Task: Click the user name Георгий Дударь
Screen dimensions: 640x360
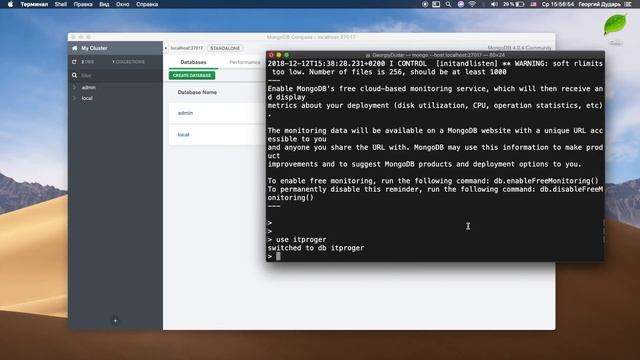Action: pyautogui.click(x=599, y=4)
